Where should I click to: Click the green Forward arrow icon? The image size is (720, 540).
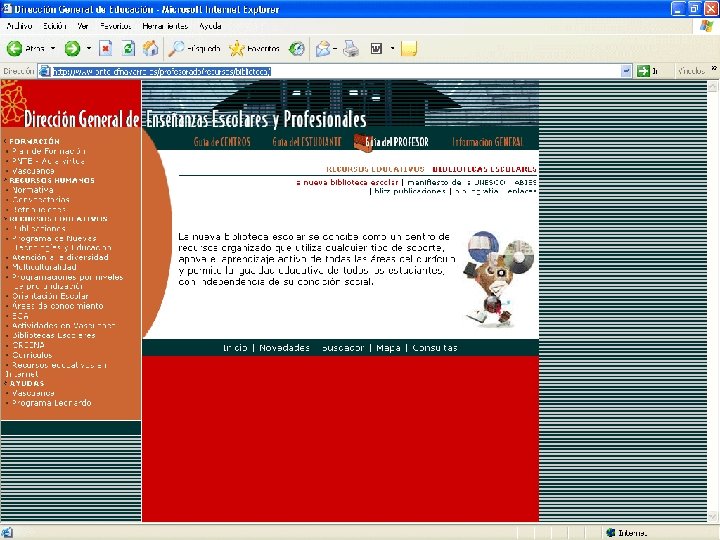[72, 48]
